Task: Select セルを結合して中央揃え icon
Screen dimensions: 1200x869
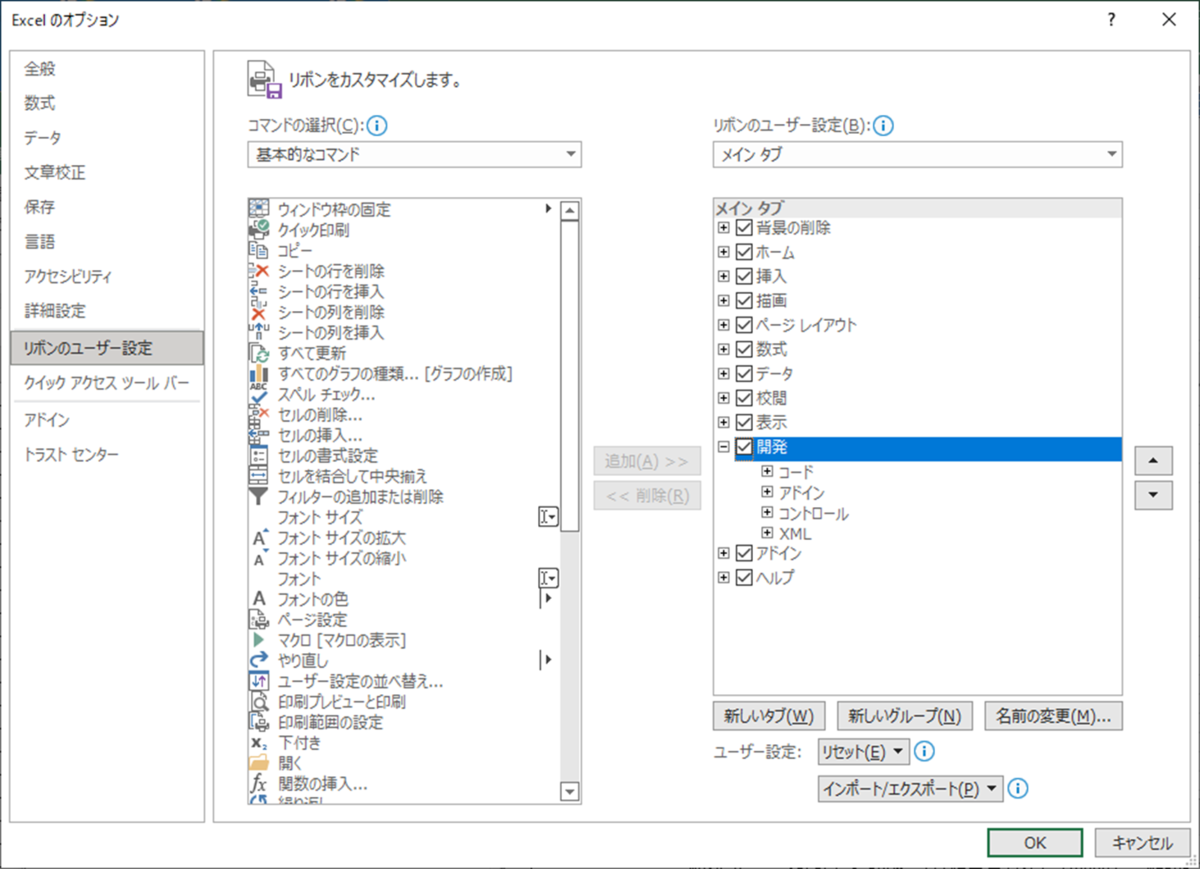Action: coord(258,475)
